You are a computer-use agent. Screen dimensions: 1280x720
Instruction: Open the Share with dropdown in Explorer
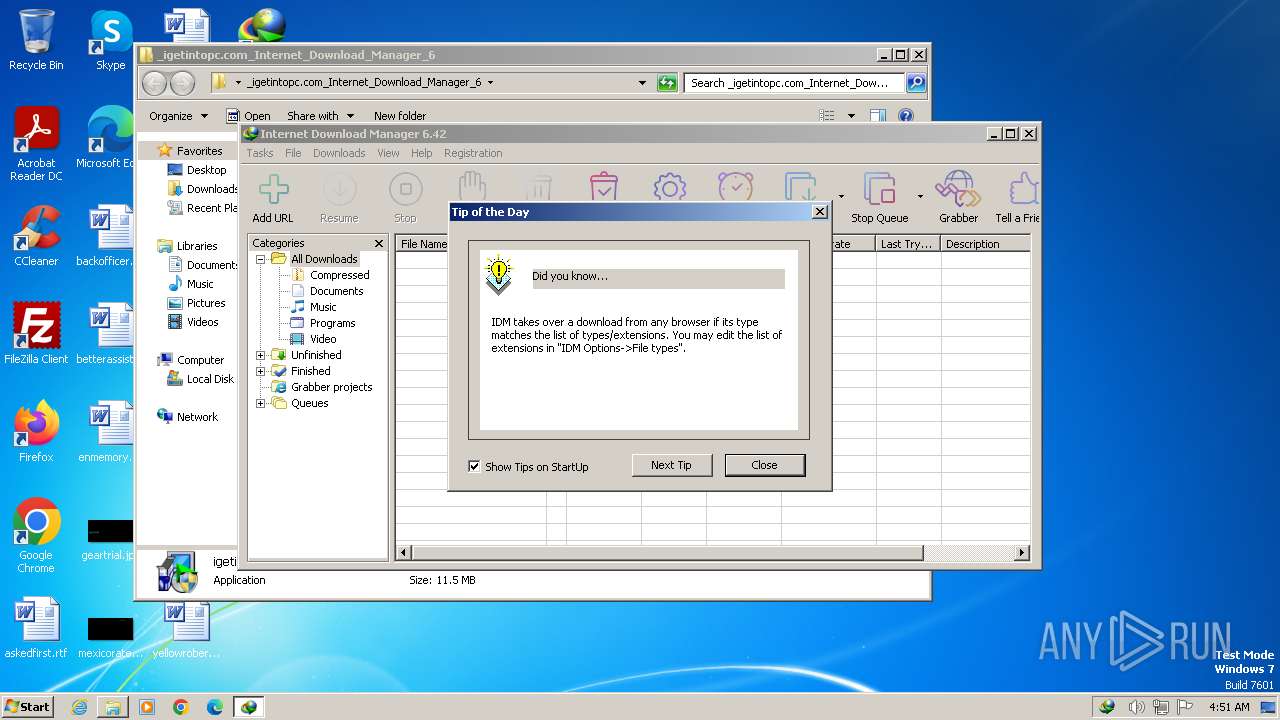[x=320, y=116]
